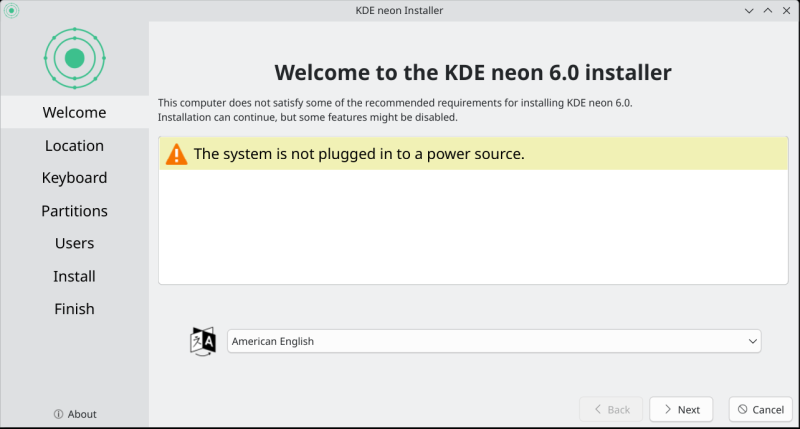Click the KDE neon logo in sidebar

tap(74, 58)
